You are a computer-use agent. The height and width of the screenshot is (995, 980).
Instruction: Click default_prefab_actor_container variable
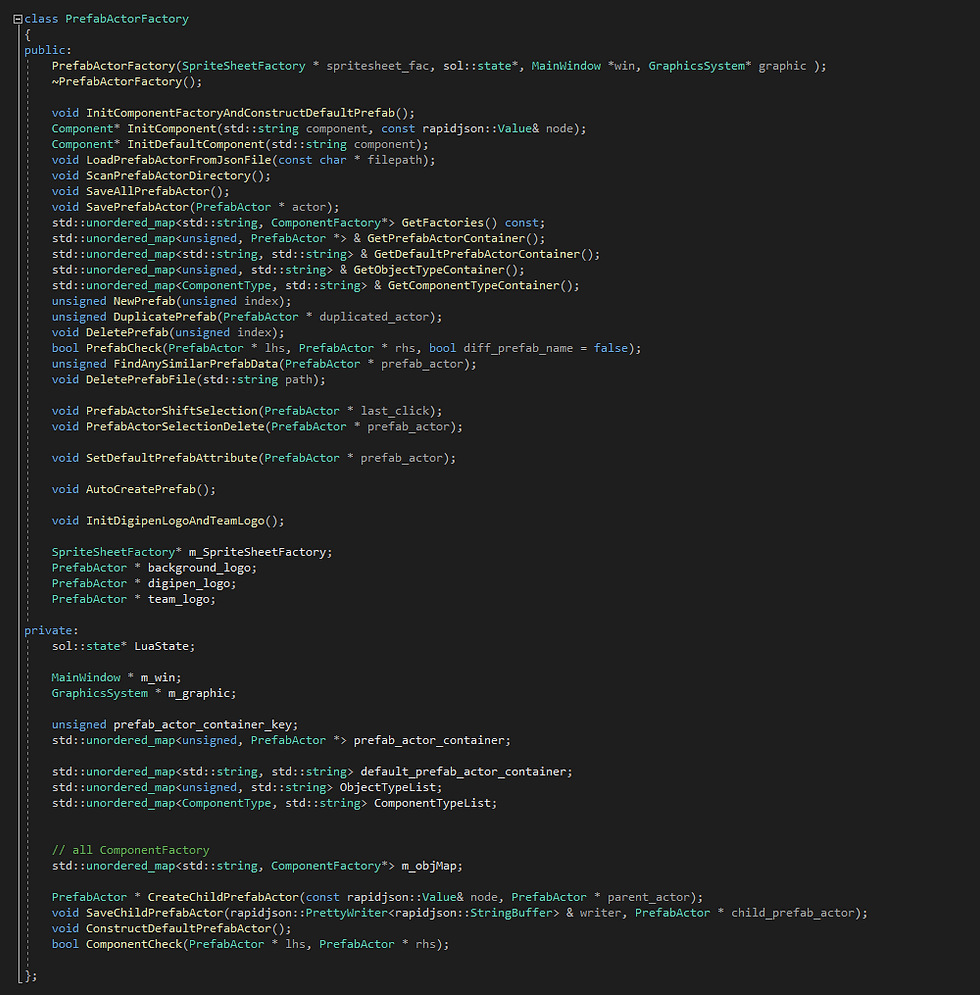coord(463,772)
